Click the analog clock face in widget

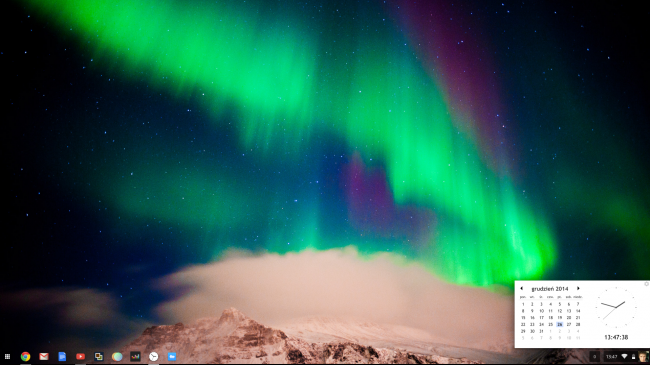tap(616, 307)
